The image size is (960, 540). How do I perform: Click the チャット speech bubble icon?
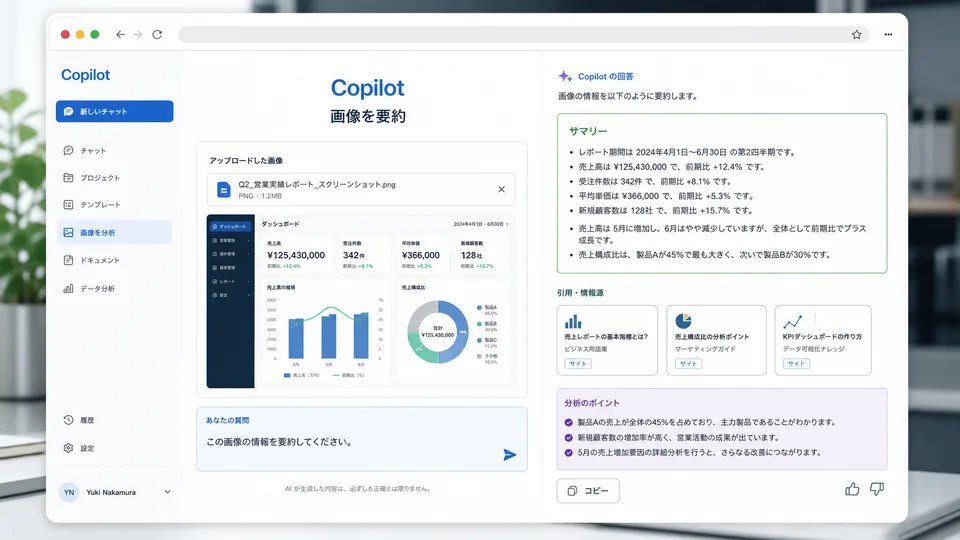pos(68,151)
